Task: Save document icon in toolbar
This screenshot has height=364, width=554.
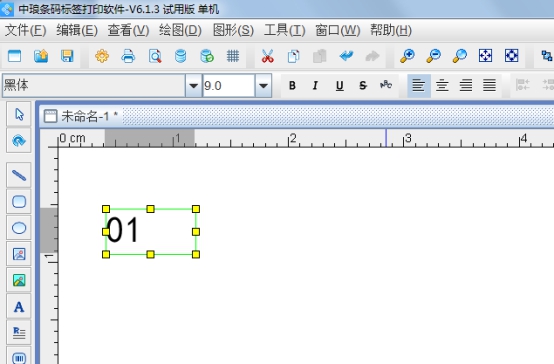Action: click(x=67, y=56)
